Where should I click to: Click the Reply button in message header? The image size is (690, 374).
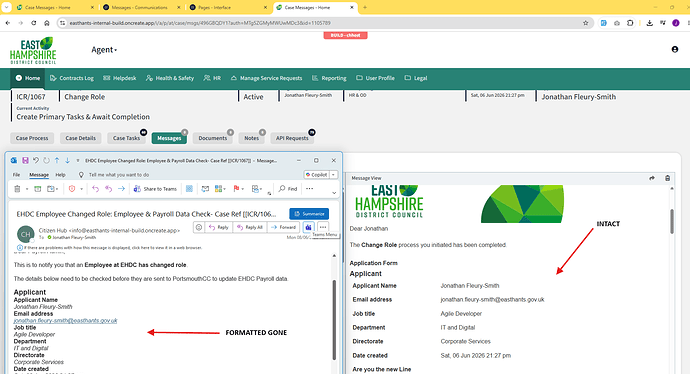219,227
